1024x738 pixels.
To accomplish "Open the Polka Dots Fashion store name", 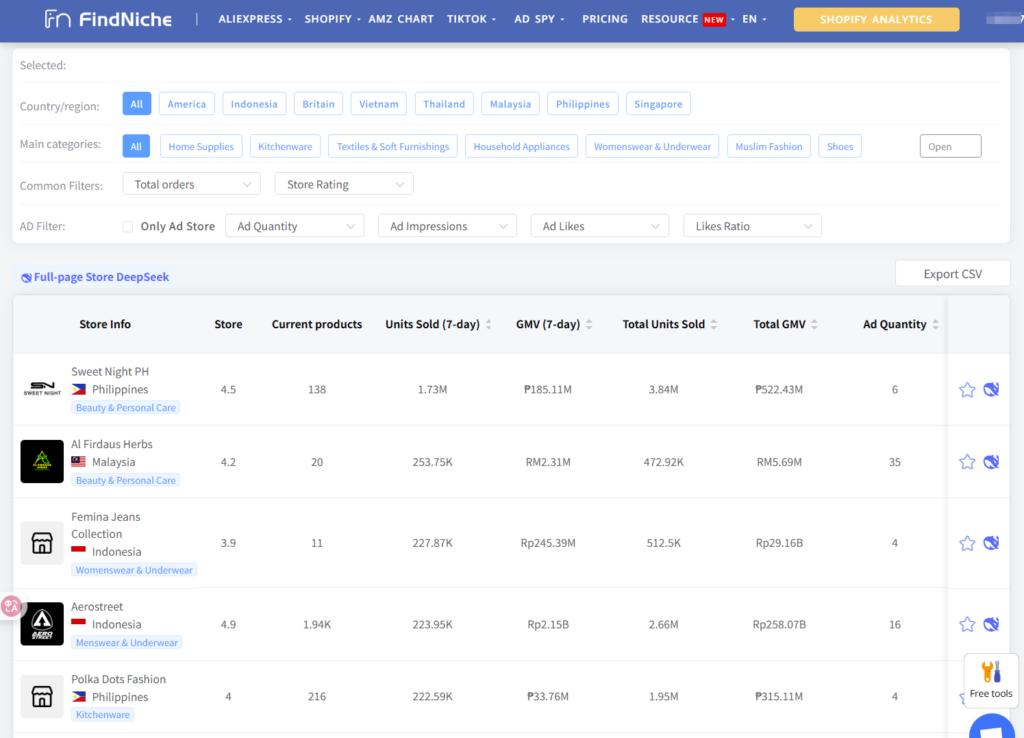I will coord(119,679).
